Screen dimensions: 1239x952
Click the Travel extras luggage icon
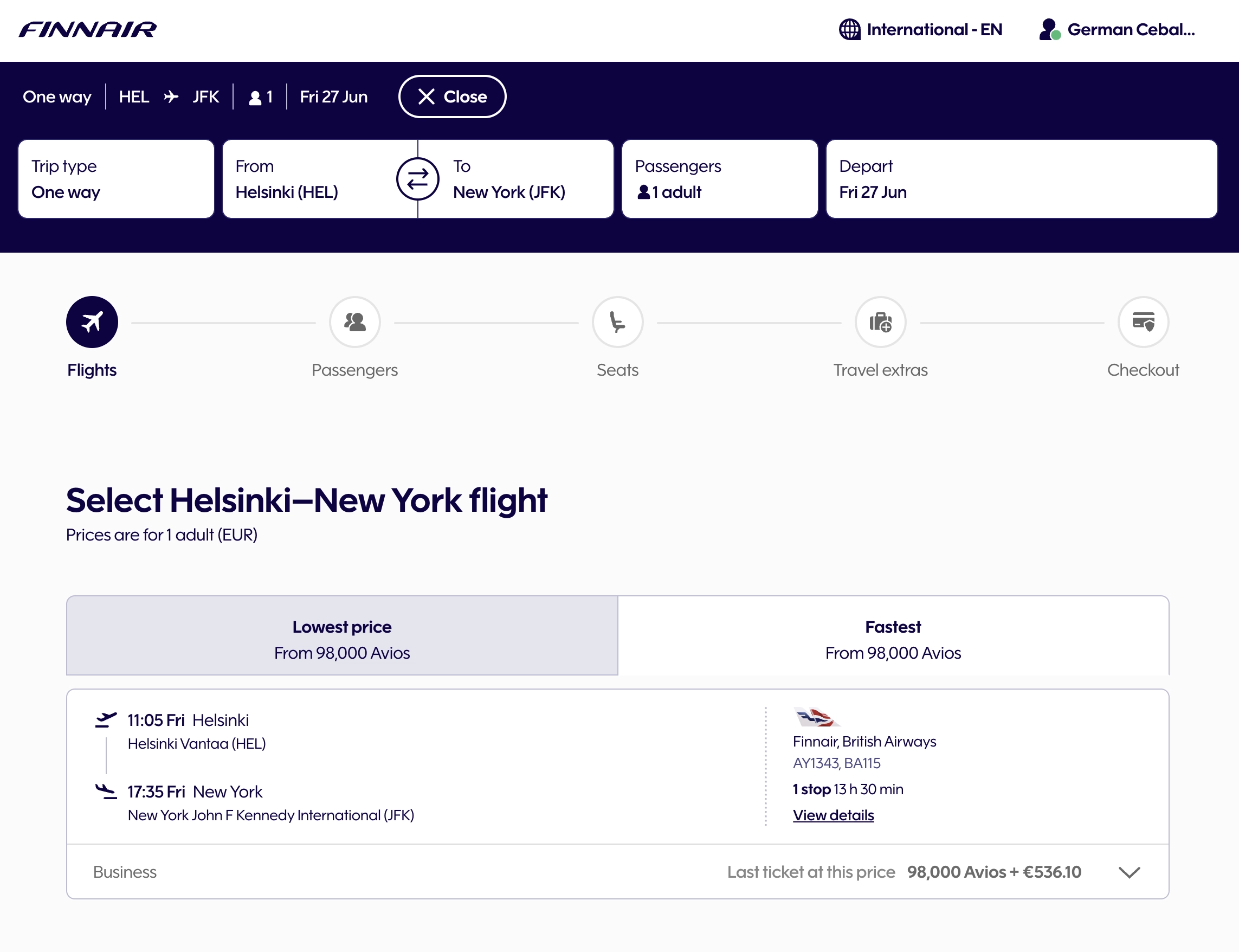880,322
